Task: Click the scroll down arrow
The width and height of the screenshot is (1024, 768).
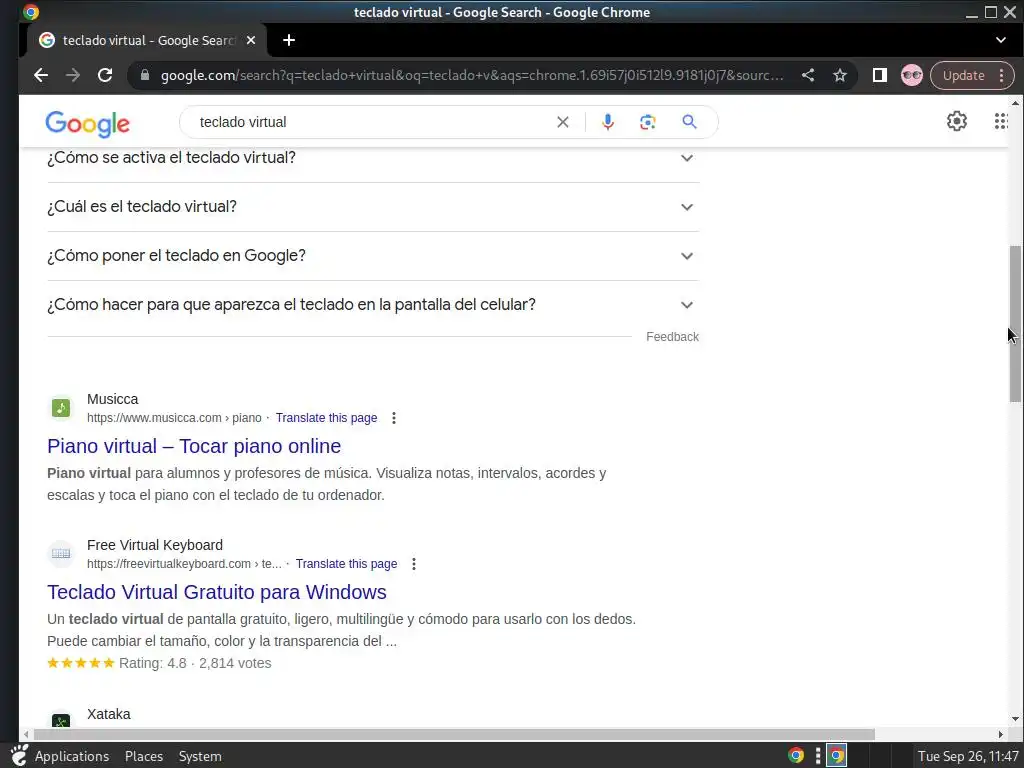Action: pos(1016,719)
